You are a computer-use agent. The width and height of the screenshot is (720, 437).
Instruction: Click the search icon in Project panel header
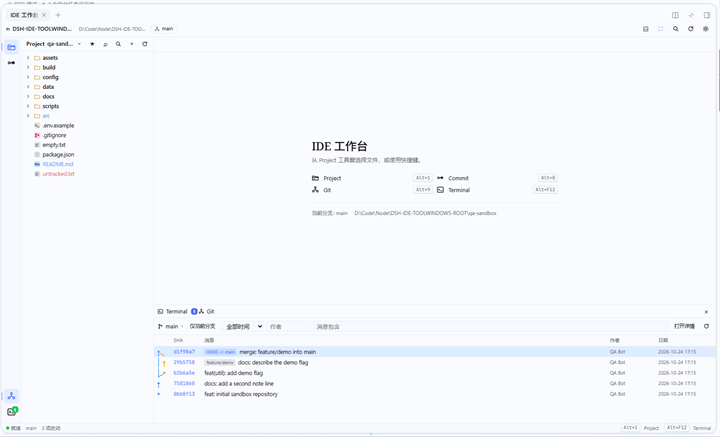(118, 44)
